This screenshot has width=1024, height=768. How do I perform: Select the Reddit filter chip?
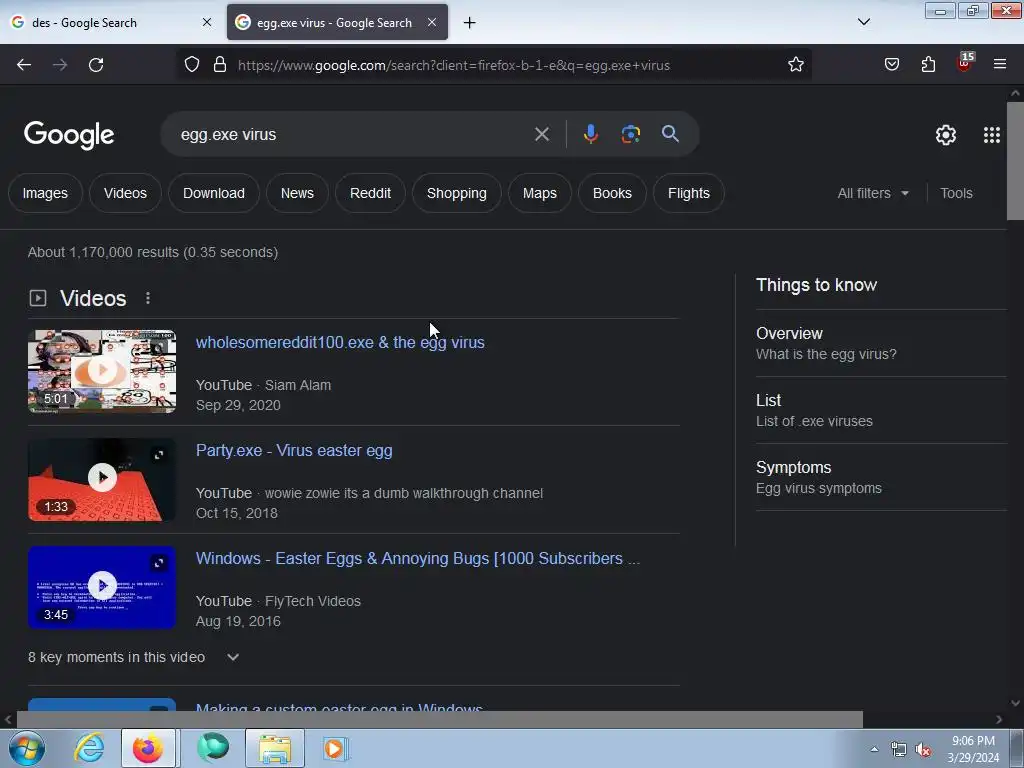coord(370,193)
